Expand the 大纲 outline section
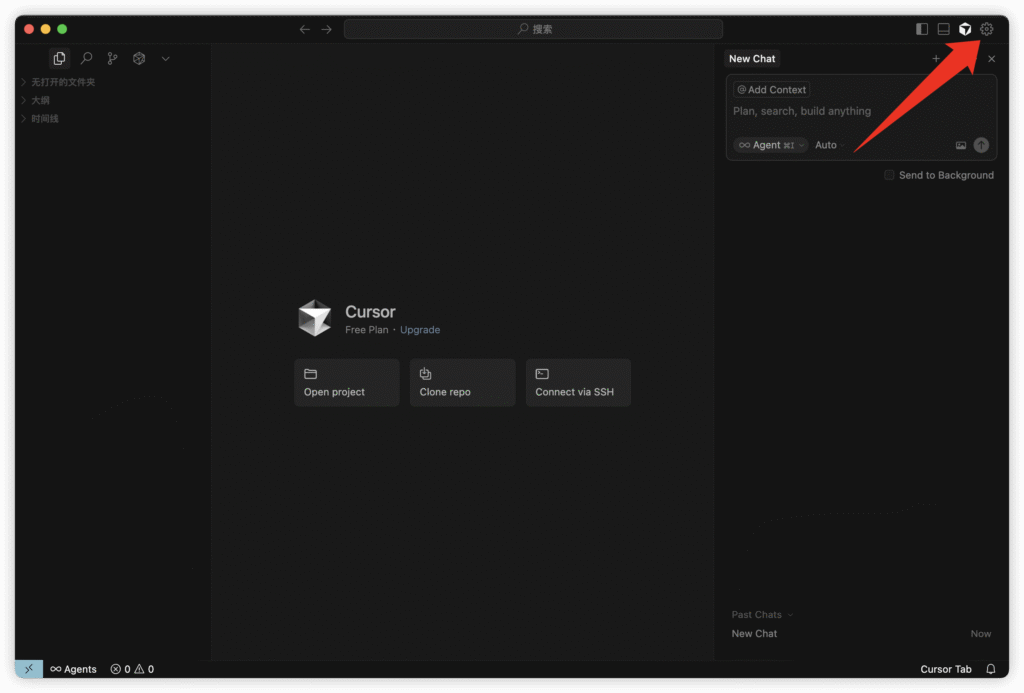Viewport: 1024px width, 693px height. tap(40, 100)
